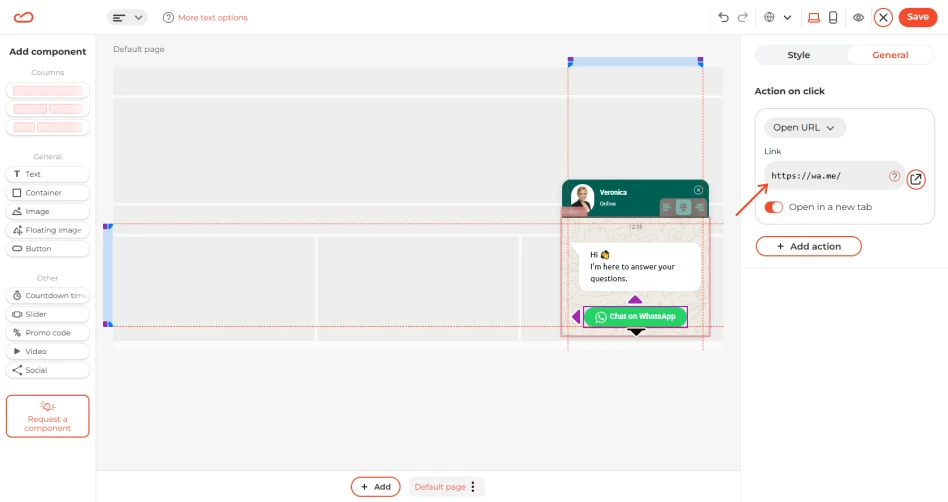Click the Action on click heading
Viewport: 948px width, 502px height.
790,91
